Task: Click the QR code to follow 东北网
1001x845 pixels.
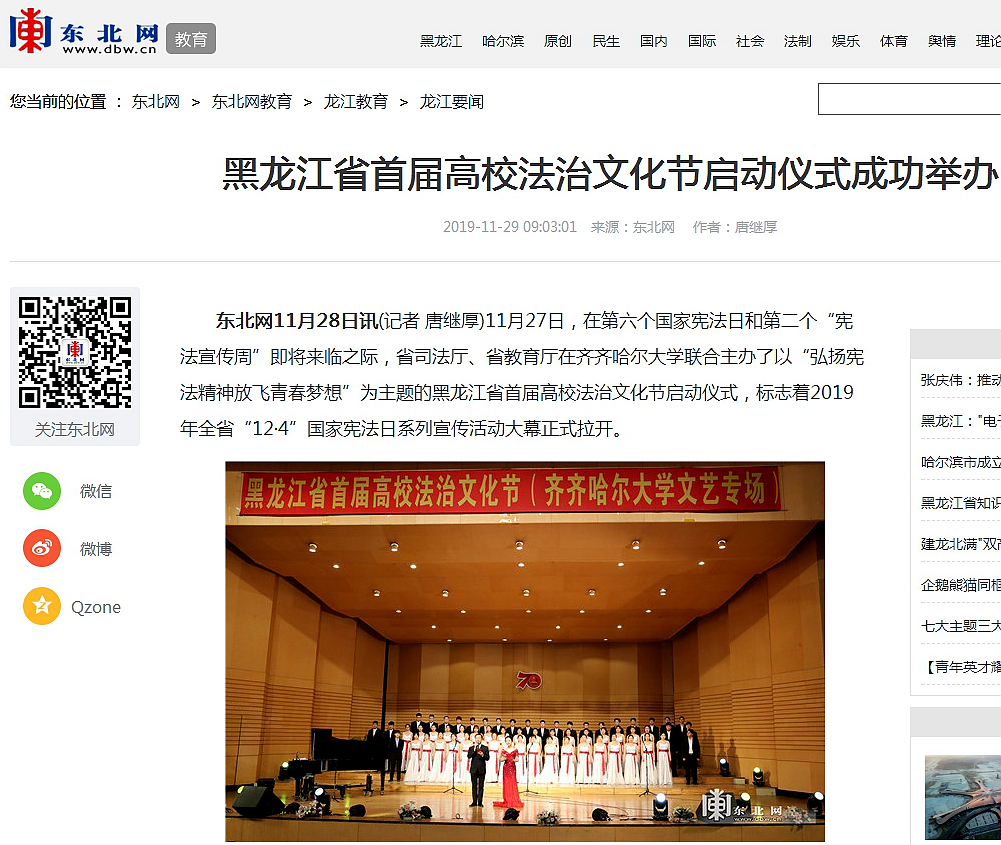Action: click(75, 353)
